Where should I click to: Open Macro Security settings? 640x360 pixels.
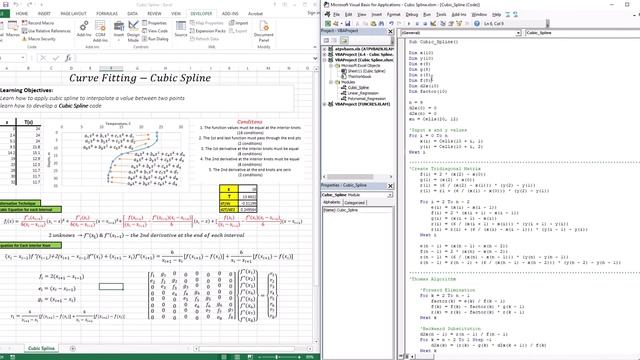(39, 39)
